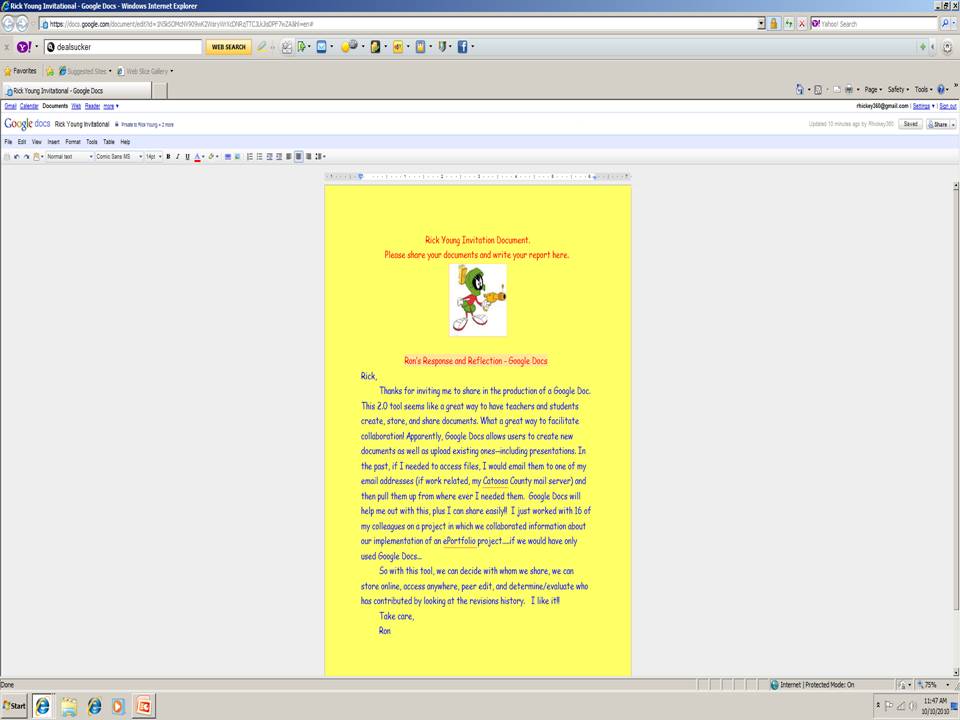Insert a link using the toolbar icon
This screenshot has height=720, width=960.
[228, 157]
